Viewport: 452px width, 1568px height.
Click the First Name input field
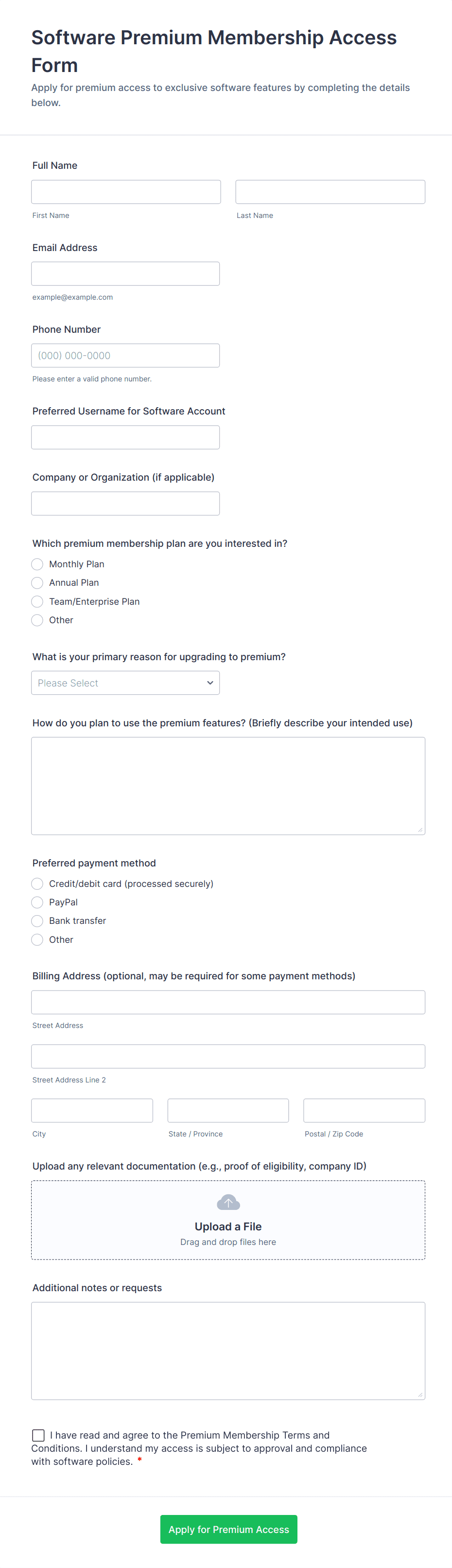pos(125,192)
